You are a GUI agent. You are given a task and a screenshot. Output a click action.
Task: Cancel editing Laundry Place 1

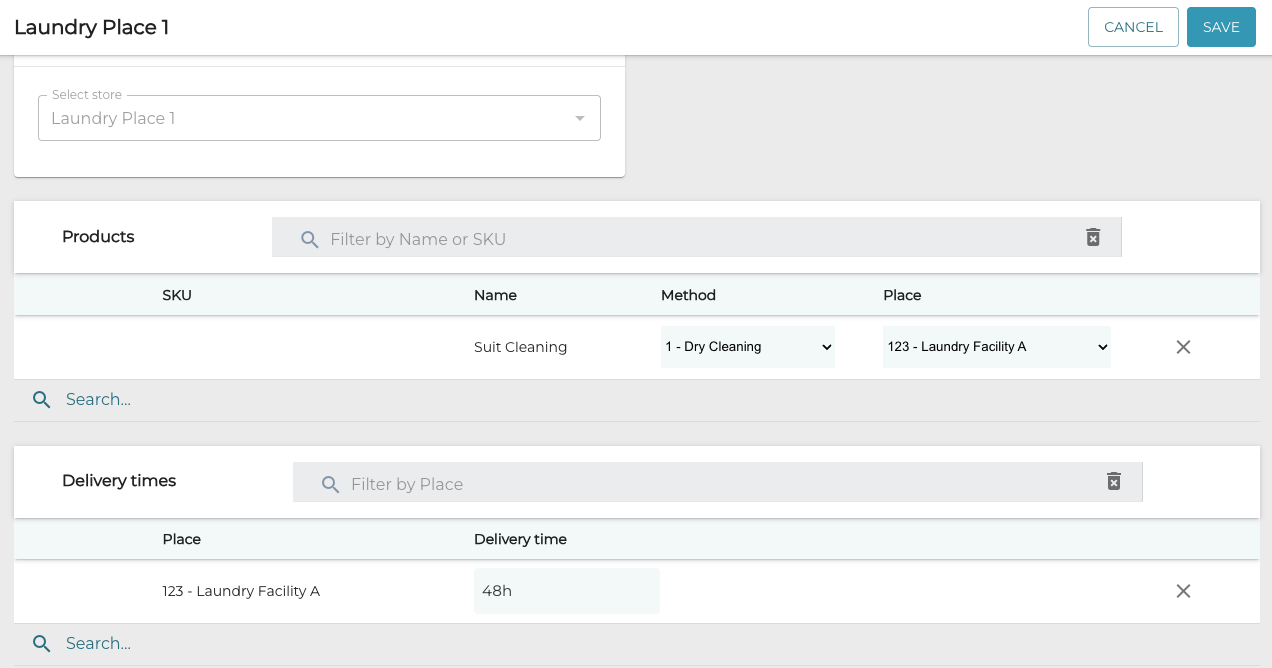tap(1133, 27)
